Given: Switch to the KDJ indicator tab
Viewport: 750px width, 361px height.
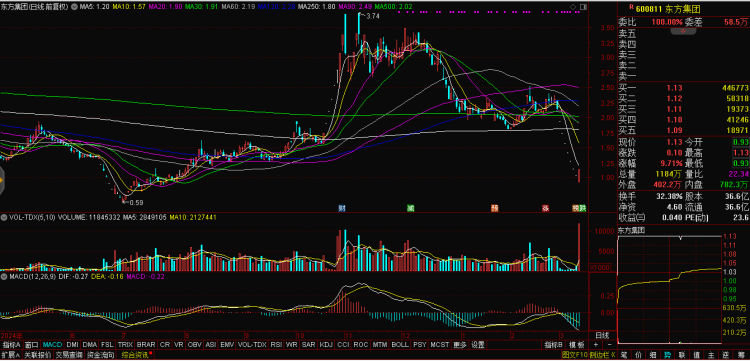Looking at the screenshot, I should point(326,345).
